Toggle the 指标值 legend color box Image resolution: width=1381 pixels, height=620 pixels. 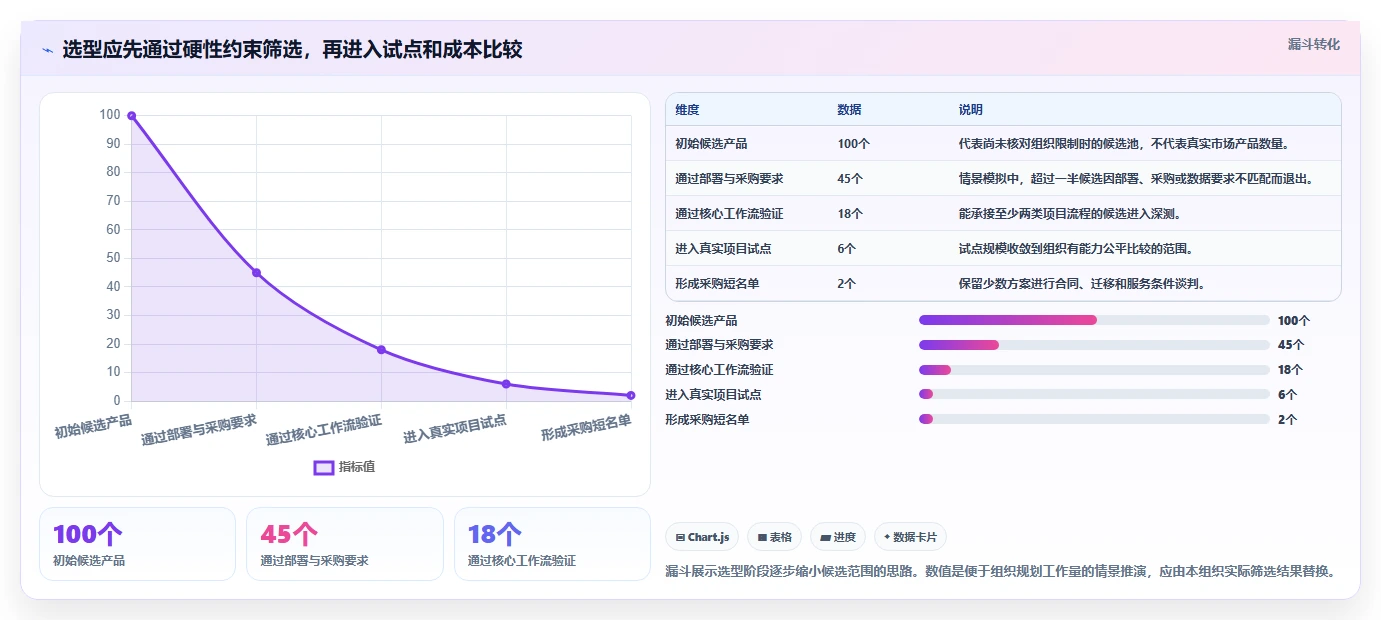324,467
